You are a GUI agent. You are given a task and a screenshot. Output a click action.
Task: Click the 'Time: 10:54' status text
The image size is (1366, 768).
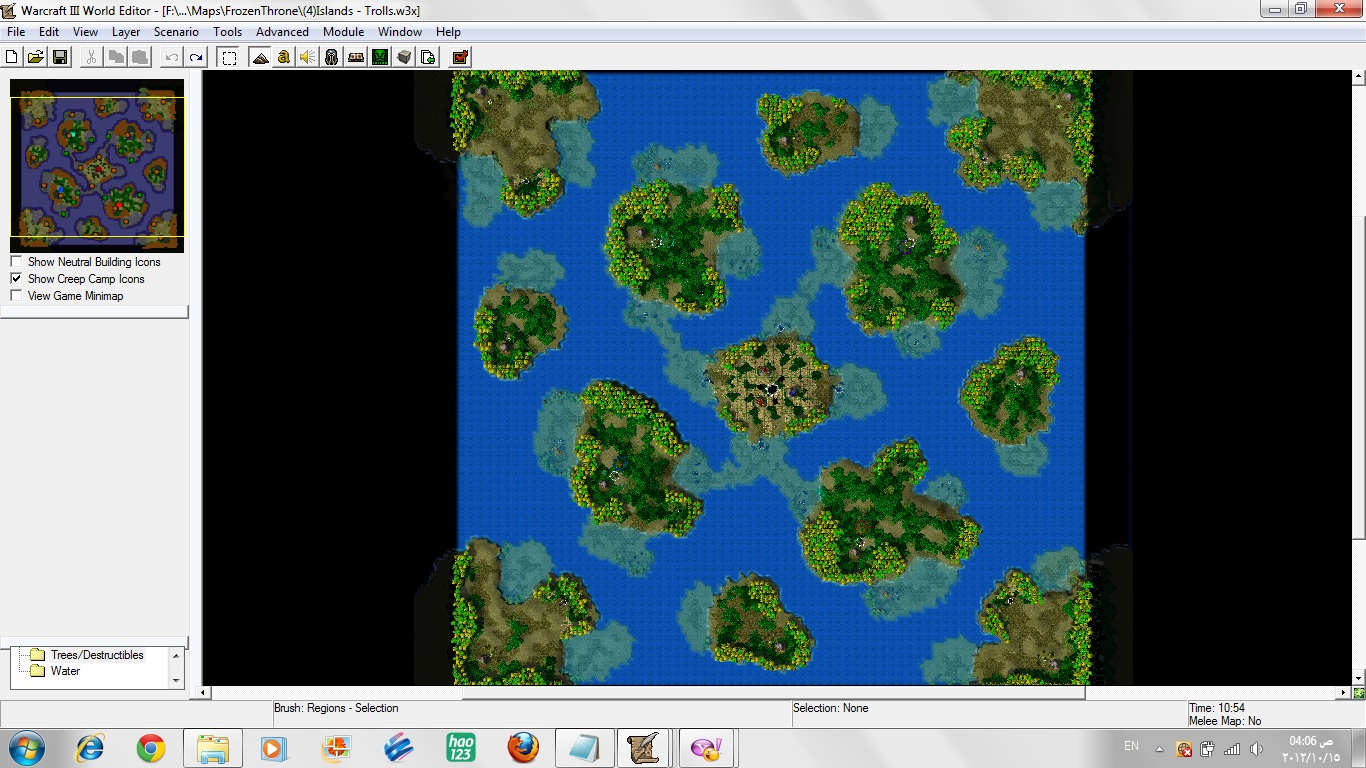1217,708
